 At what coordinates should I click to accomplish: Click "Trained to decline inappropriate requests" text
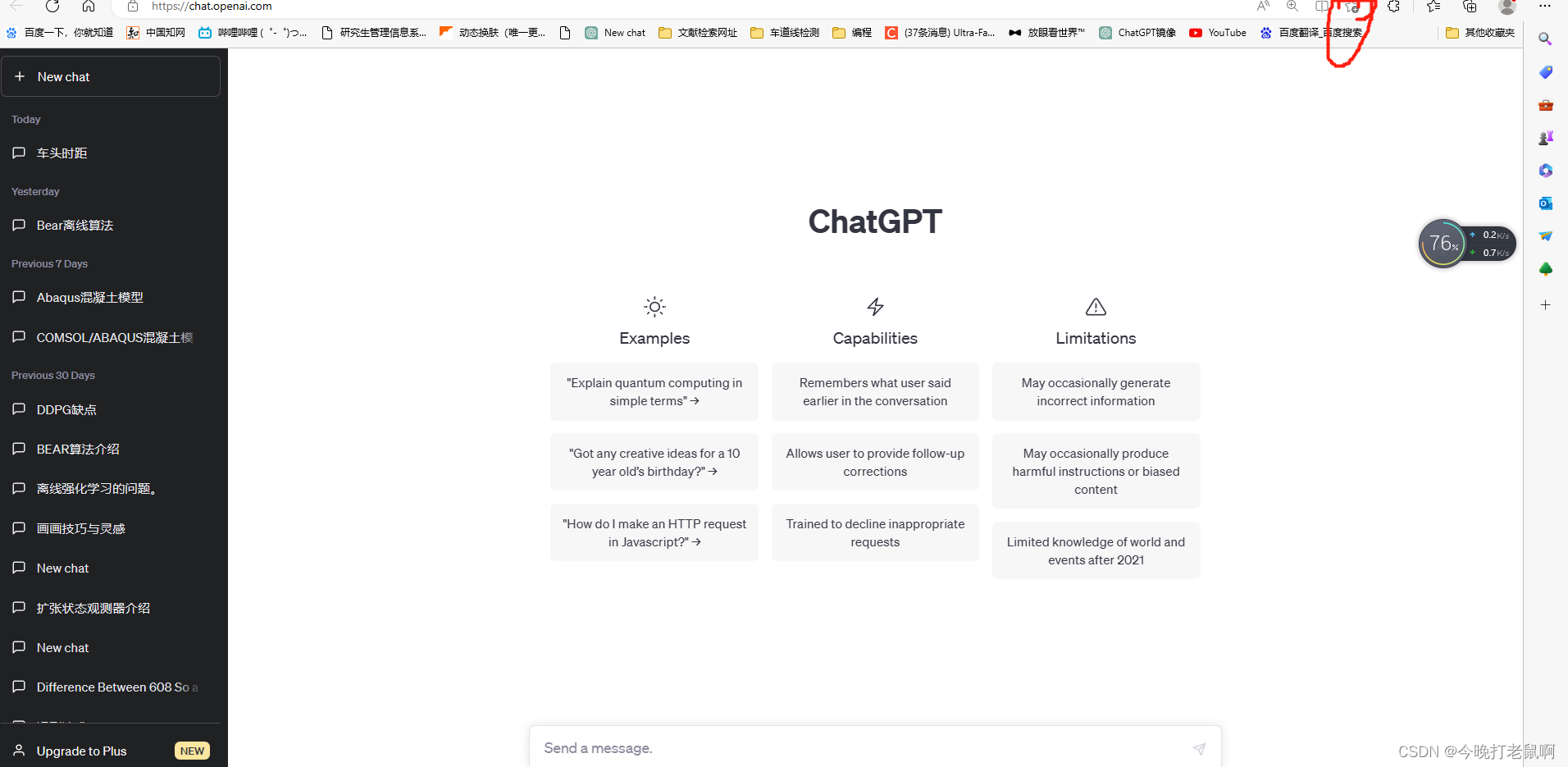(x=875, y=532)
